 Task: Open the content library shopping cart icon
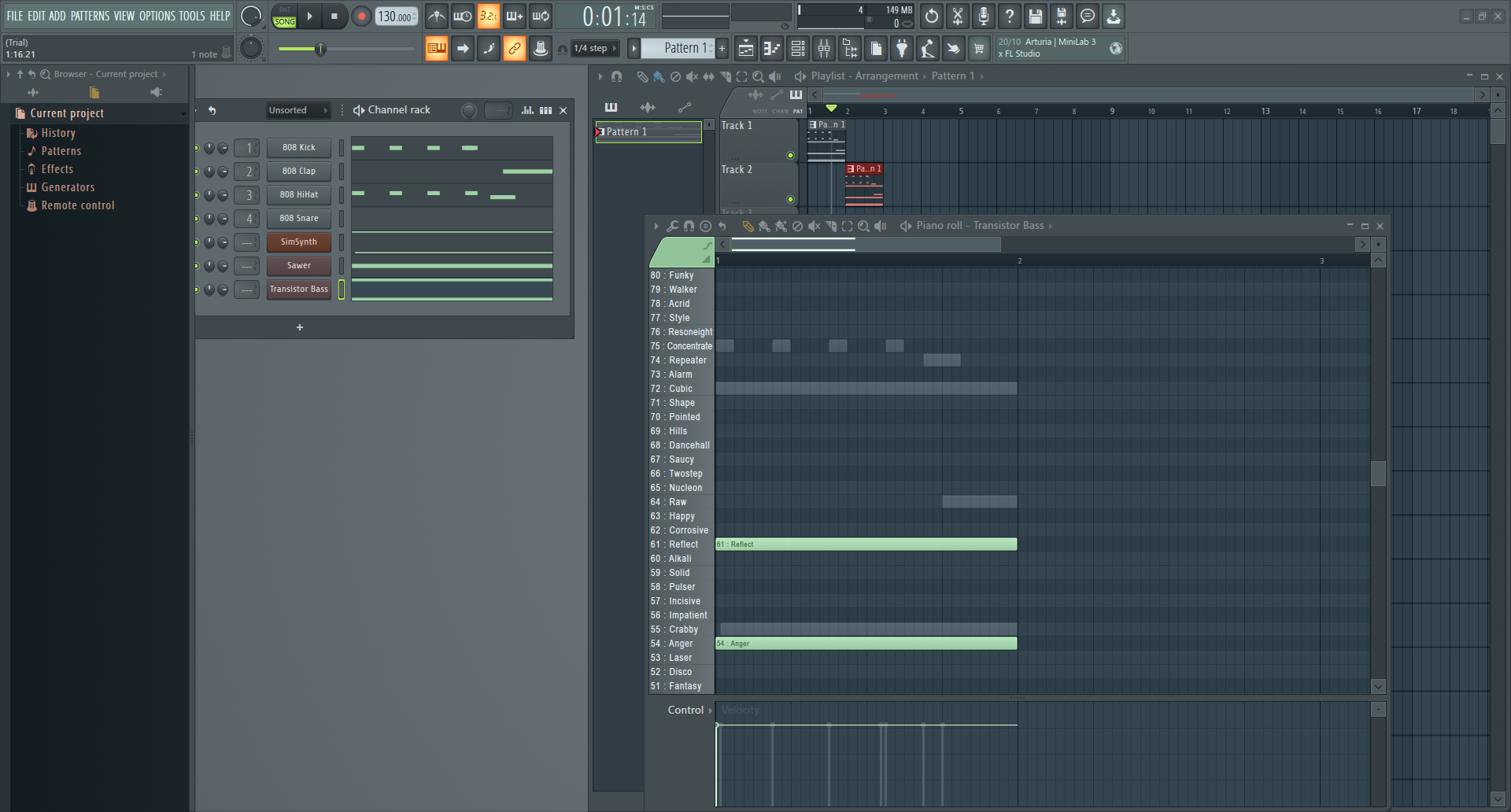tap(979, 49)
